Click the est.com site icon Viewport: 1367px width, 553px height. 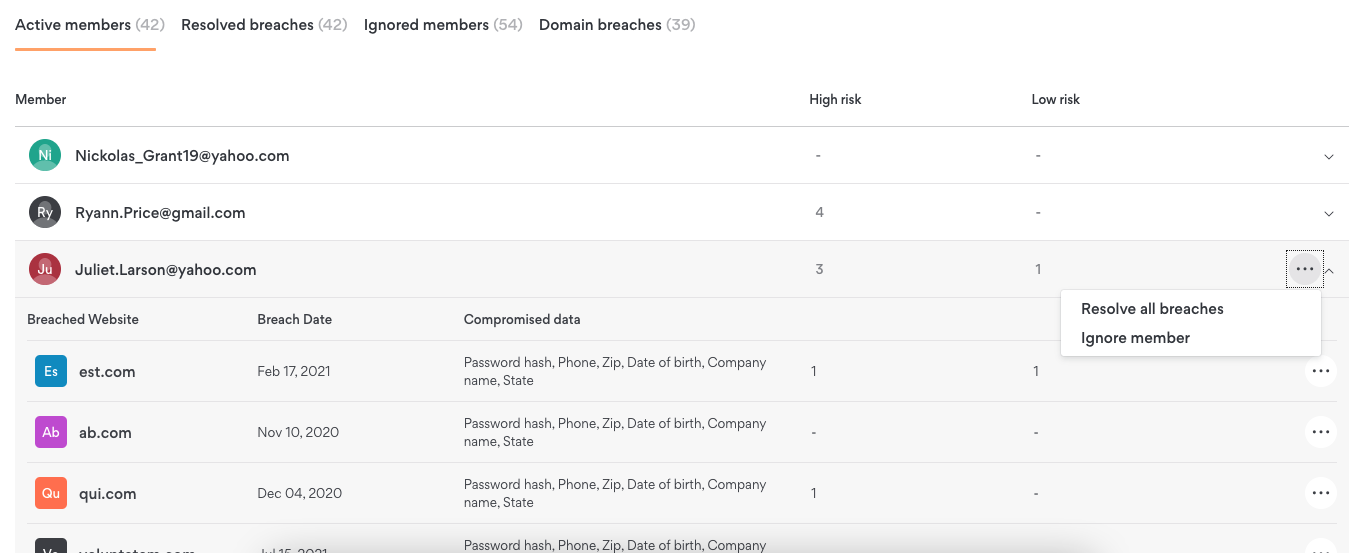tap(51, 372)
